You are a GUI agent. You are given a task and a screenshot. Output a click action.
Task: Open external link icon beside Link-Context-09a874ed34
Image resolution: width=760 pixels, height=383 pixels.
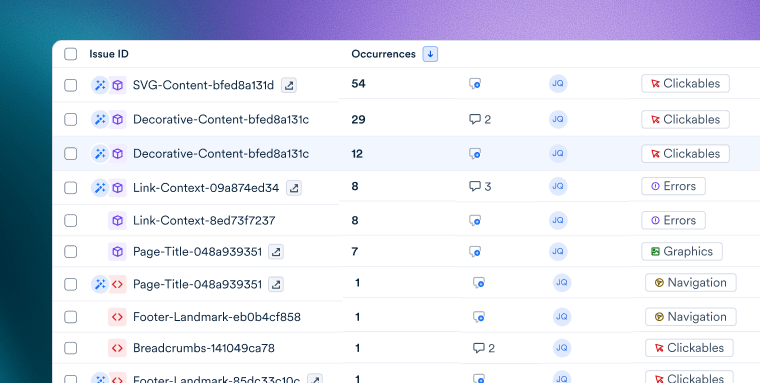pos(294,188)
